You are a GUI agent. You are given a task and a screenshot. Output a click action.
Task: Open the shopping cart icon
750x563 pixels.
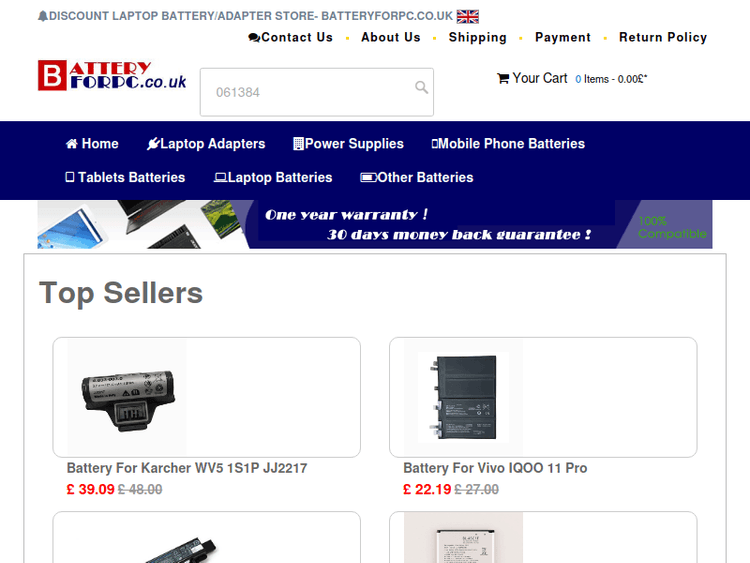pyautogui.click(x=503, y=78)
